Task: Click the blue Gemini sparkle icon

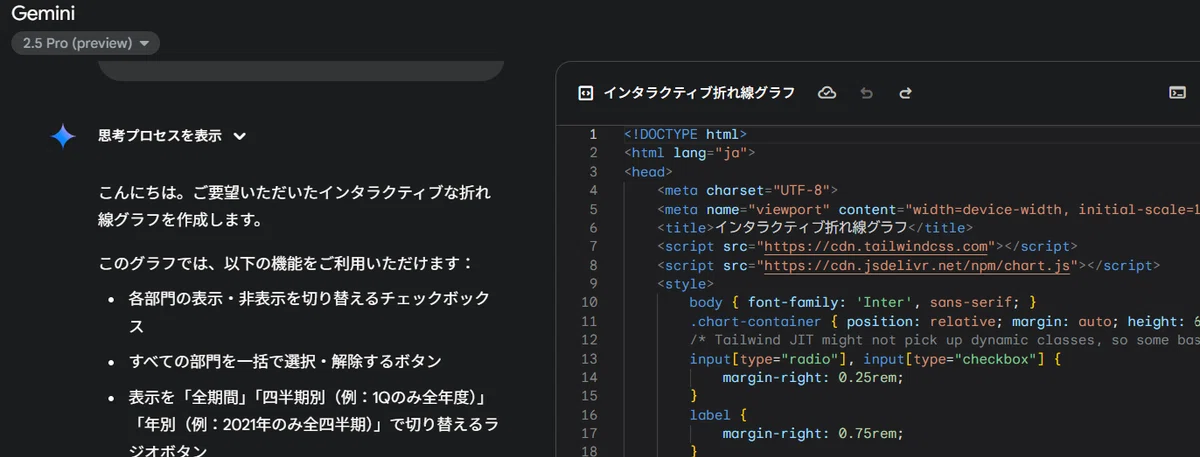Action: click(63, 136)
